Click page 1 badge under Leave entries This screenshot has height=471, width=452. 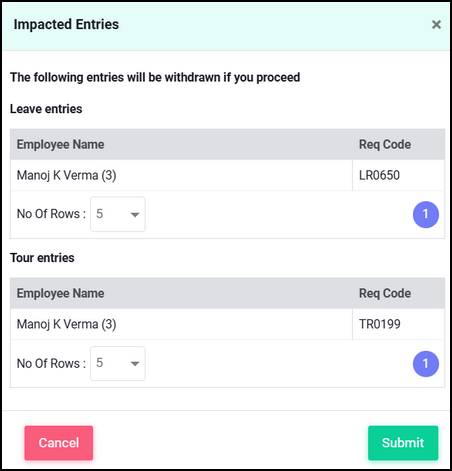[x=426, y=214]
